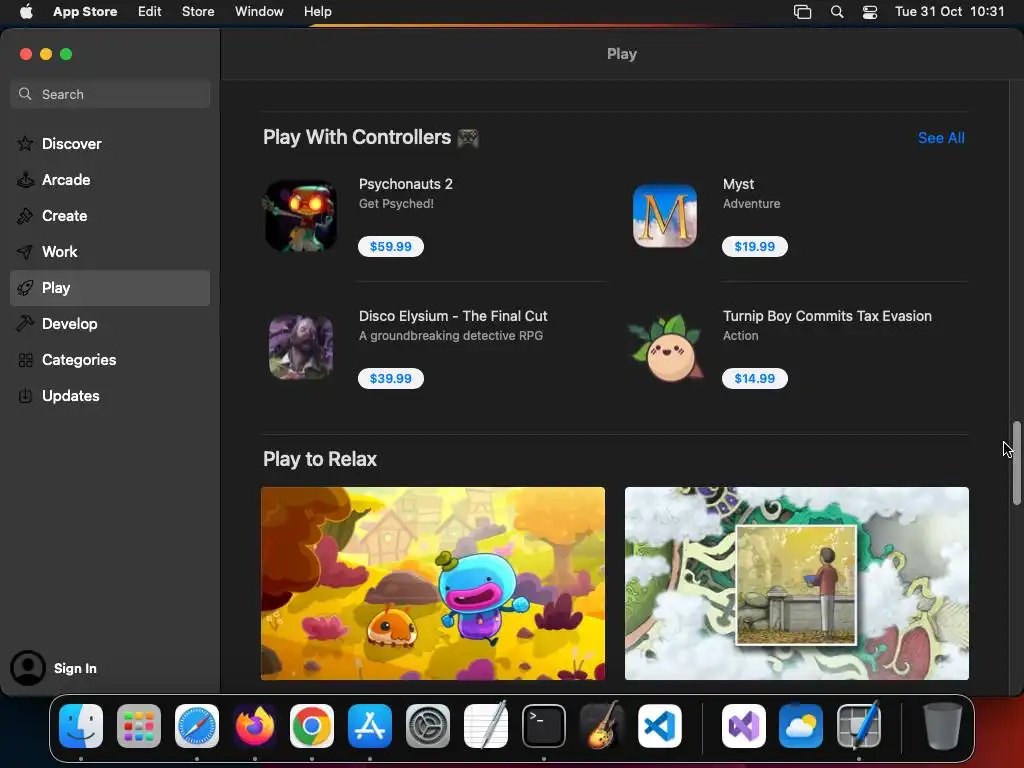
Task: Open TextEdit from the Dock
Action: [486, 725]
